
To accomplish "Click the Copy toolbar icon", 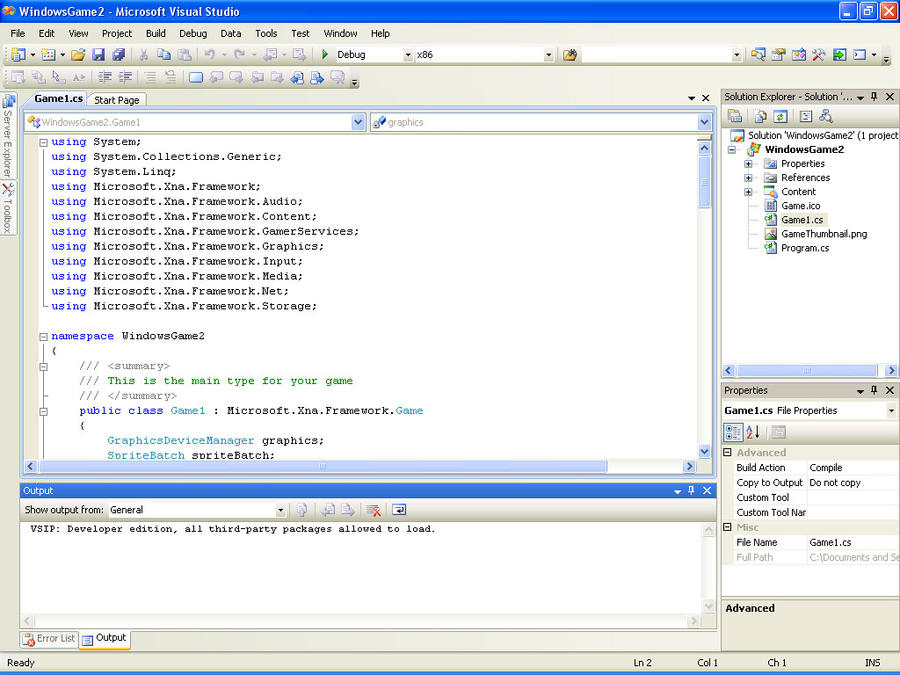I will [x=164, y=55].
